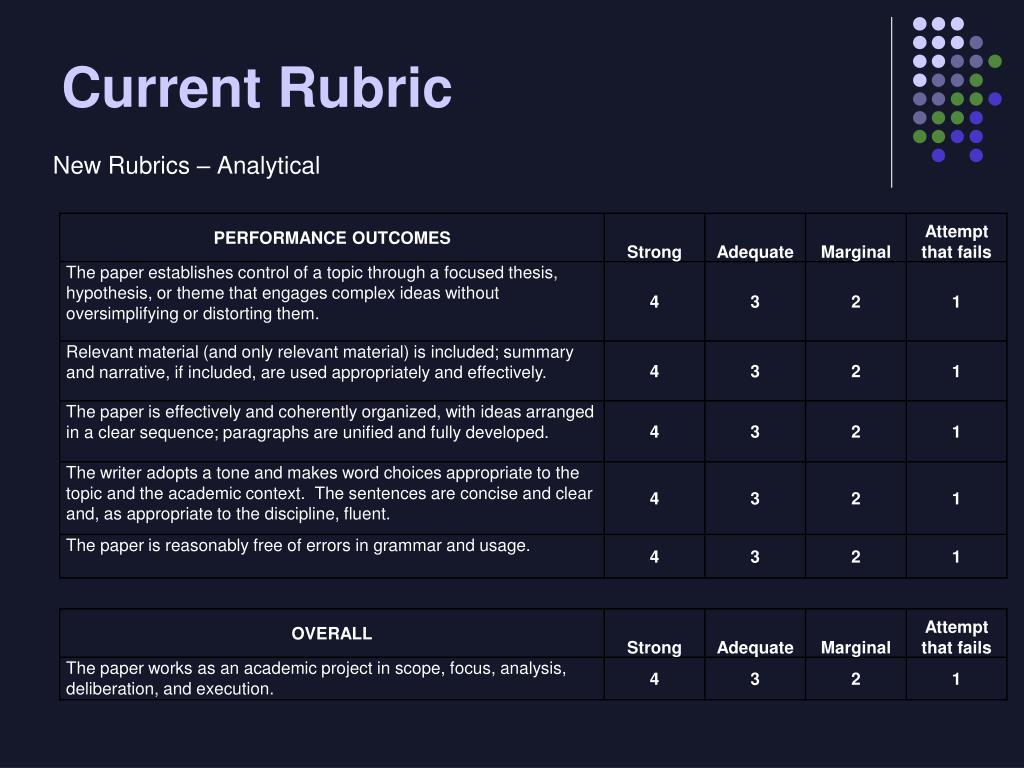Select score 3 in the focused thesis row
Screen dimensions: 1024x768
755,302
